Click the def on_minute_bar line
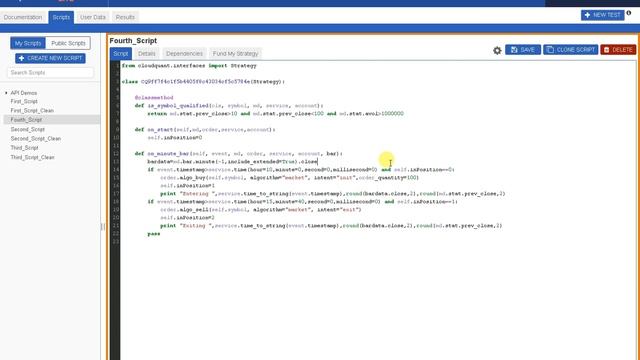The height and width of the screenshot is (360, 640). coord(239,154)
